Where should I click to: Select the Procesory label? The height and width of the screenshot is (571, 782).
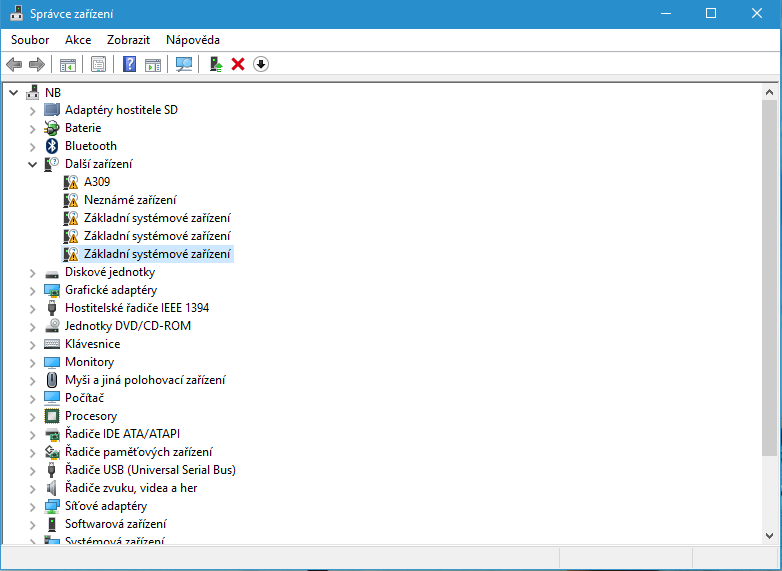[x=91, y=416]
